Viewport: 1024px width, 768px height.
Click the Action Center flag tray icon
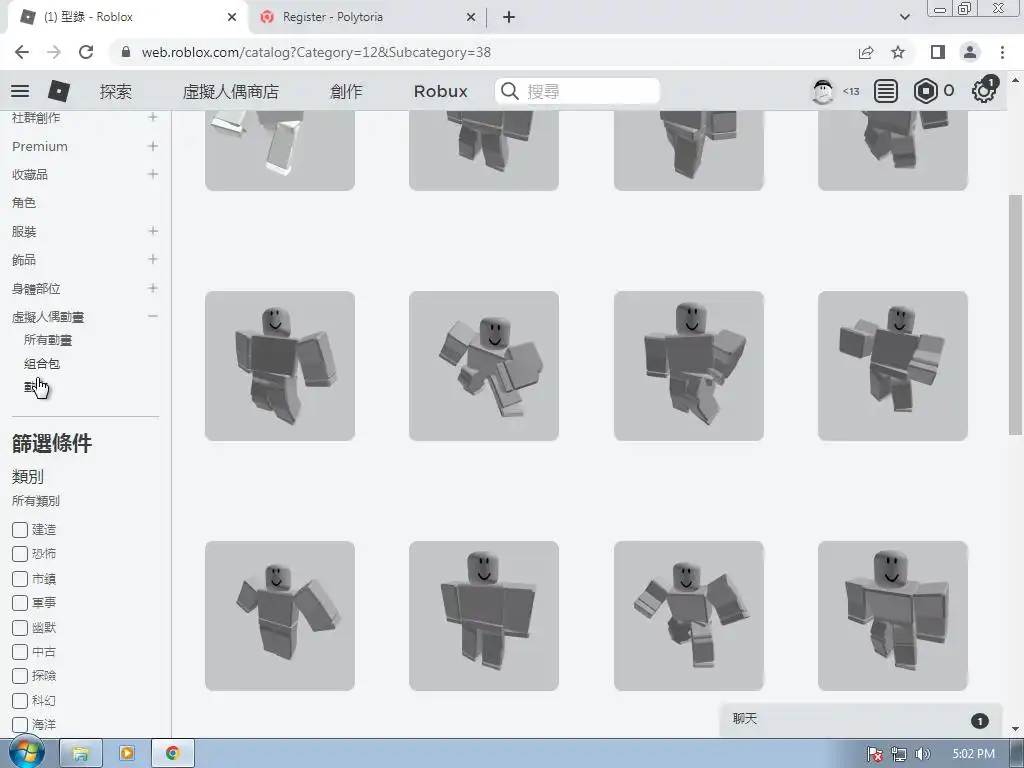pyautogui.click(x=875, y=754)
